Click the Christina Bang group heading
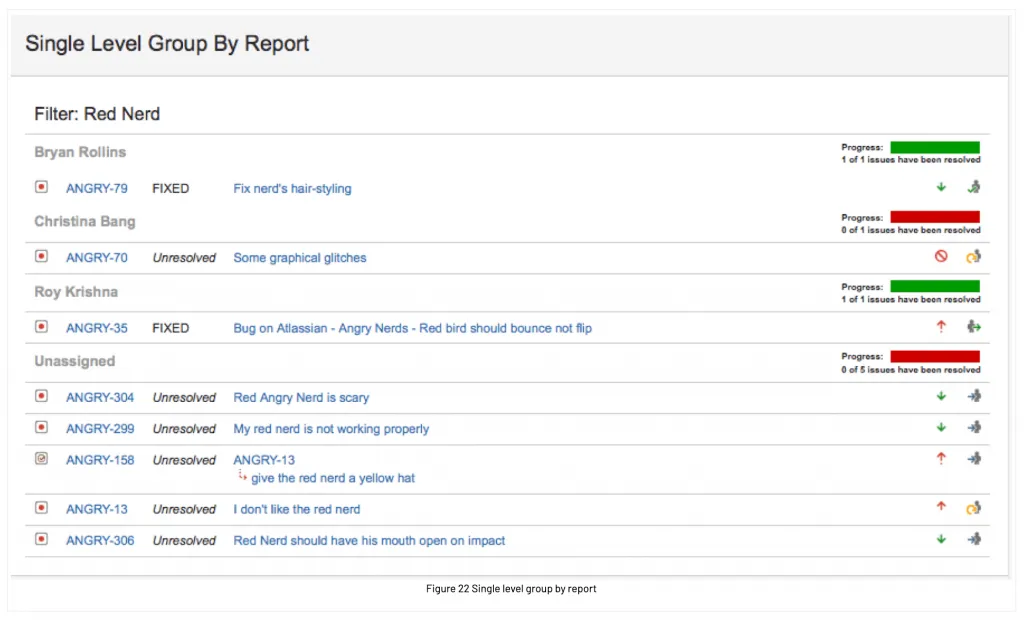Screen dimensions: 1024x620 (85, 221)
